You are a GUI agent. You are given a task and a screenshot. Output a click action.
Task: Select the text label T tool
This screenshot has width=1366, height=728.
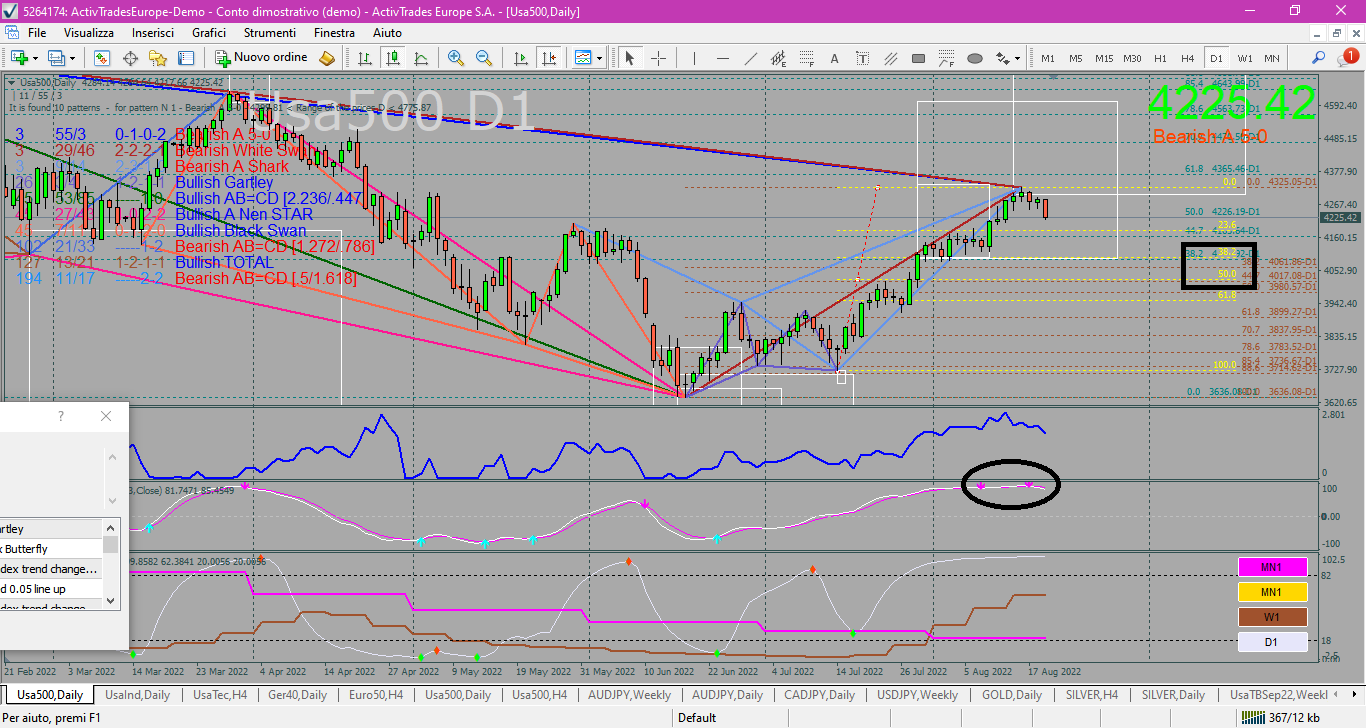(863, 58)
